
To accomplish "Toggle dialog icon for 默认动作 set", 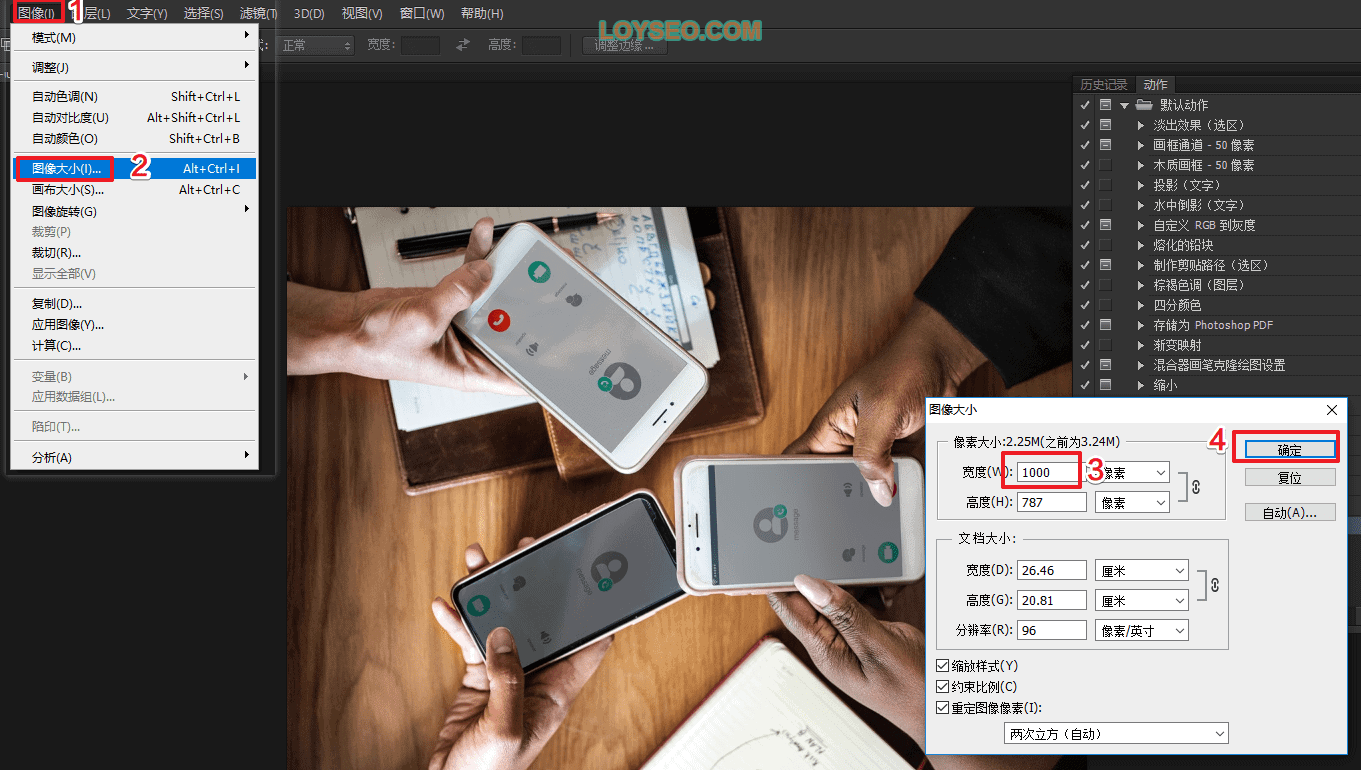I will click(x=1105, y=105).
